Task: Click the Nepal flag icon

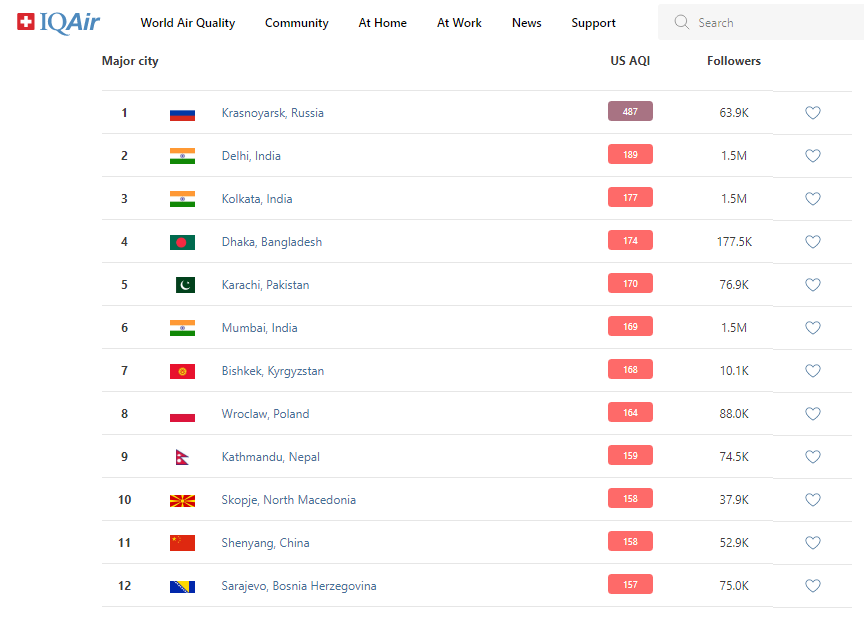Action: (x=181, y=457)
